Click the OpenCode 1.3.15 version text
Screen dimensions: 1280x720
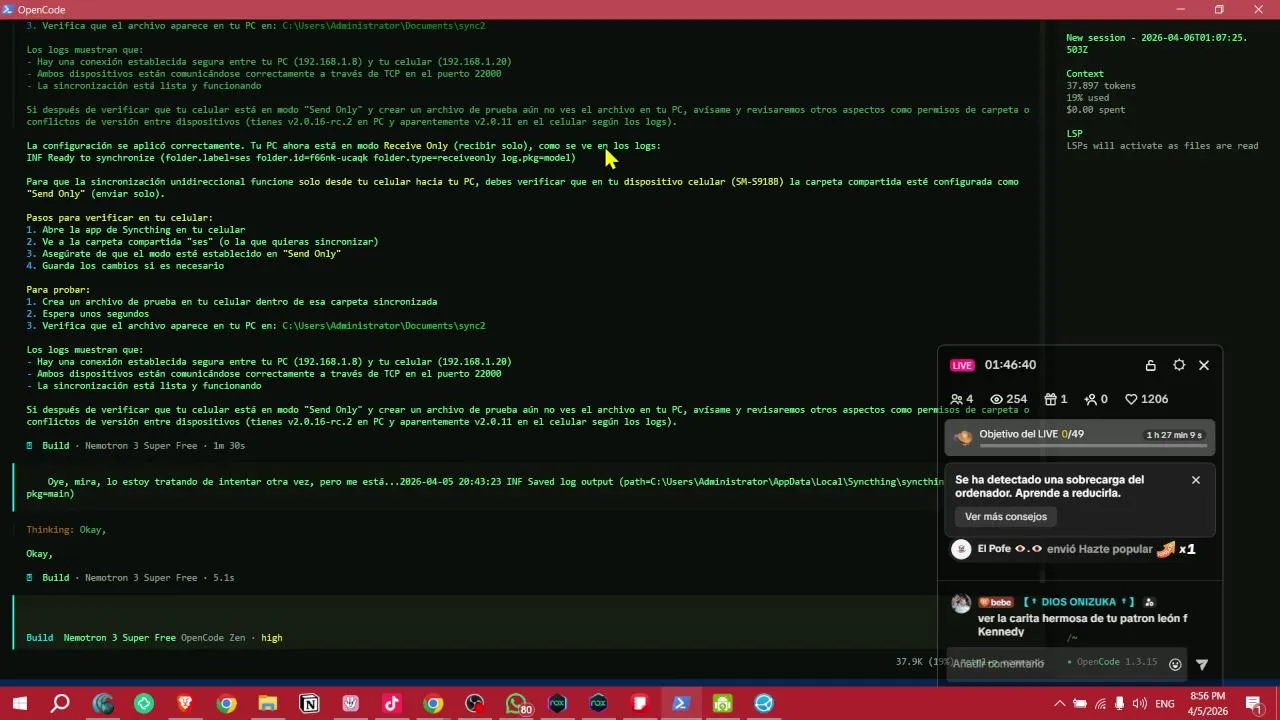[x=1117, y=662]
